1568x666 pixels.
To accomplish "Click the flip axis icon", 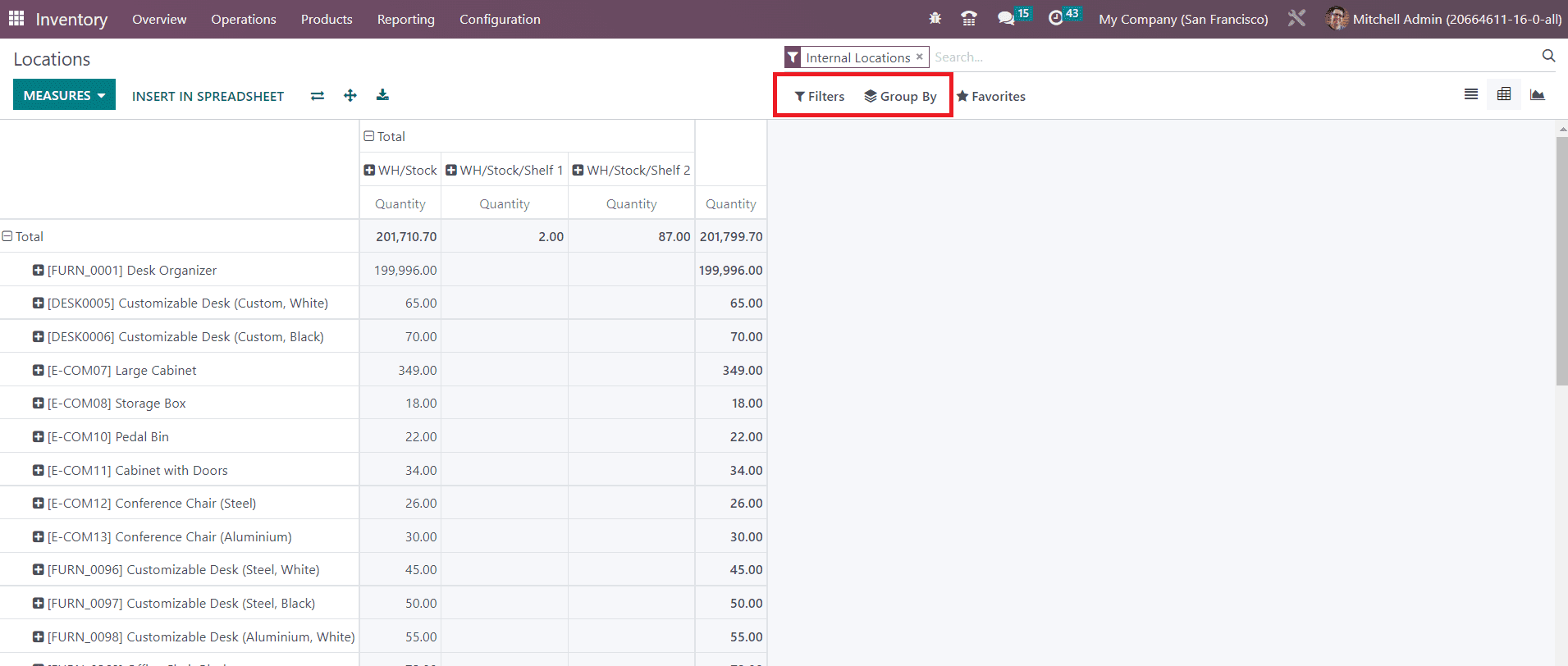I will click(318, 96).
